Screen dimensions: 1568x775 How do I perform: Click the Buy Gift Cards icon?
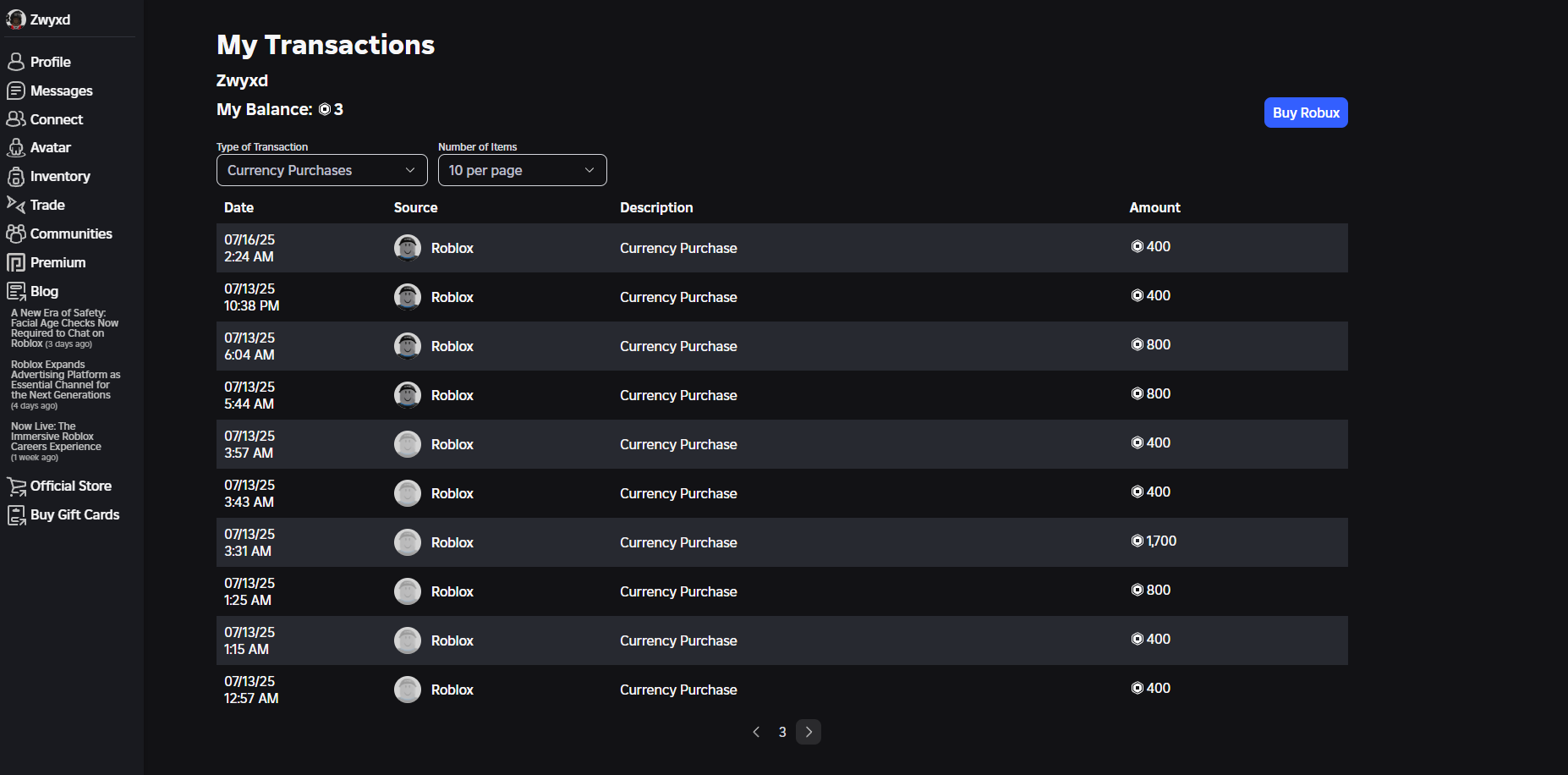point(16,514)
